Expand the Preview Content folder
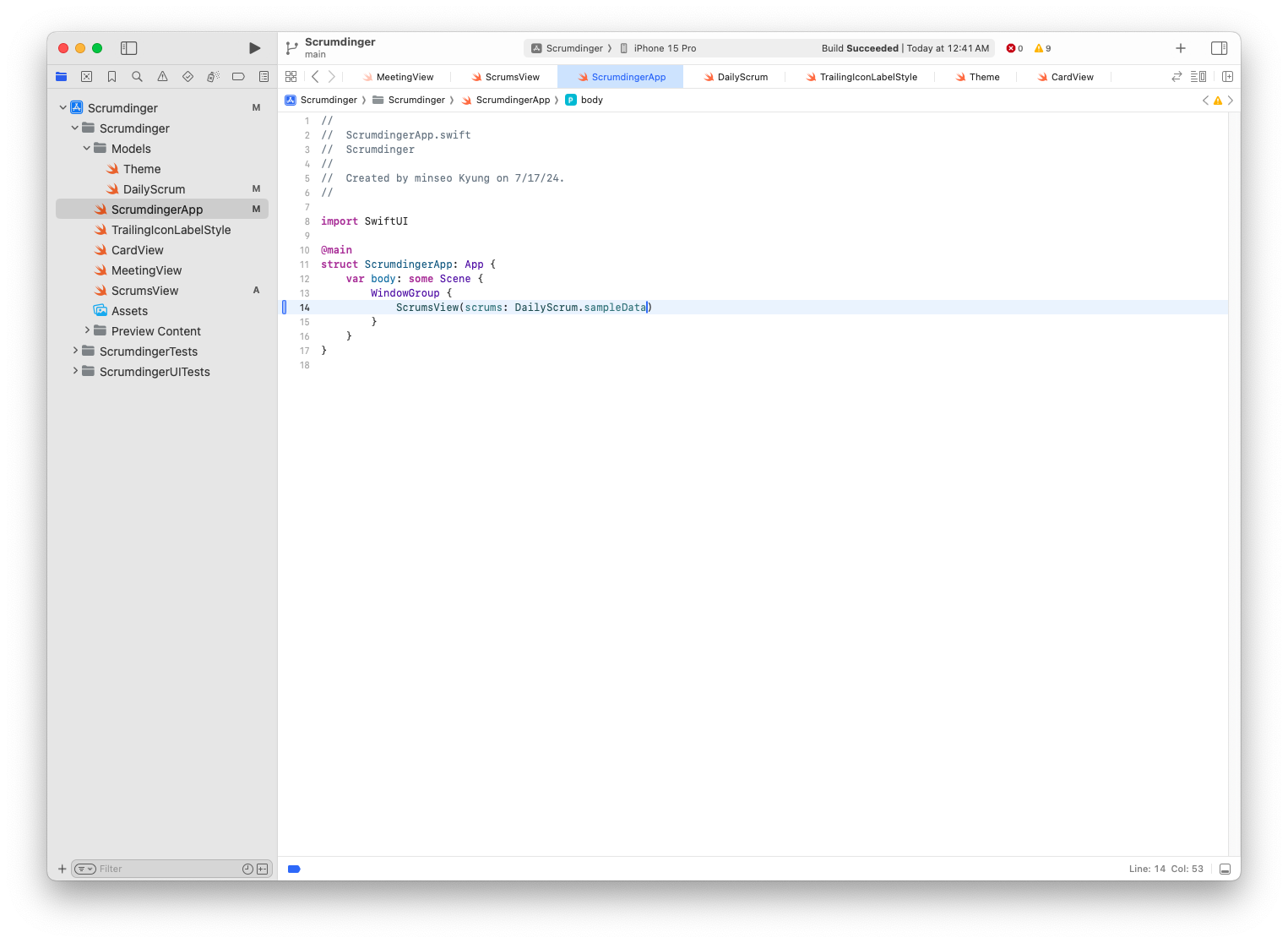 (x=86, y=331)
